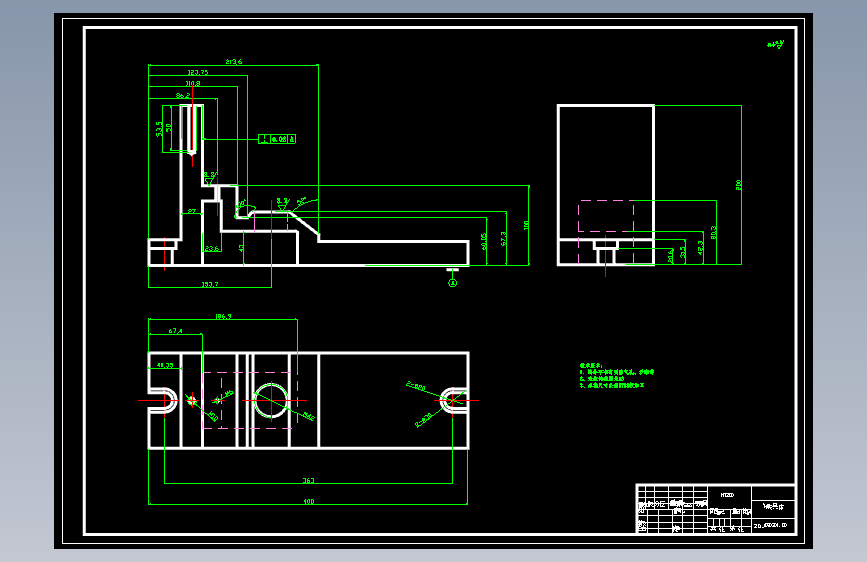Pick the 153.7 bottom dimension
Image resolution: width=867 pixels, height=562 pixels.
pyautogui.click(x=210, y=284)
